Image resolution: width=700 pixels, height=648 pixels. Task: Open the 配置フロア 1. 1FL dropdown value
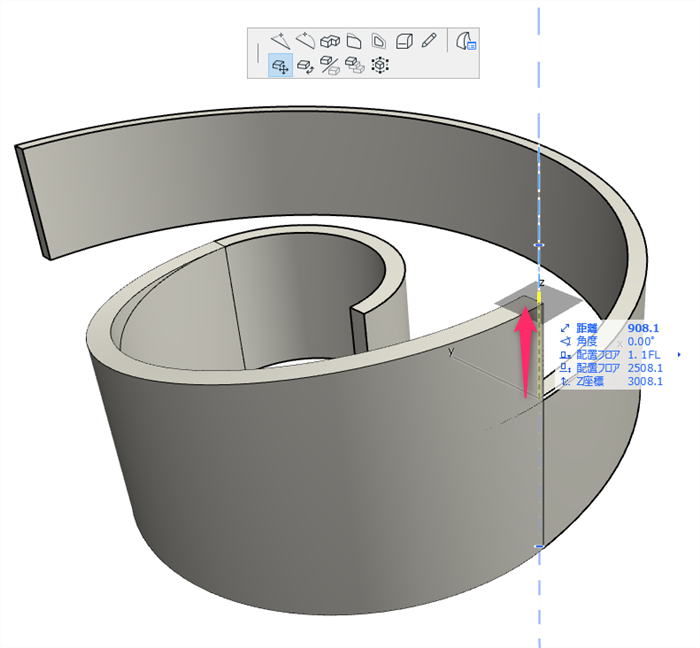[643, 355]
